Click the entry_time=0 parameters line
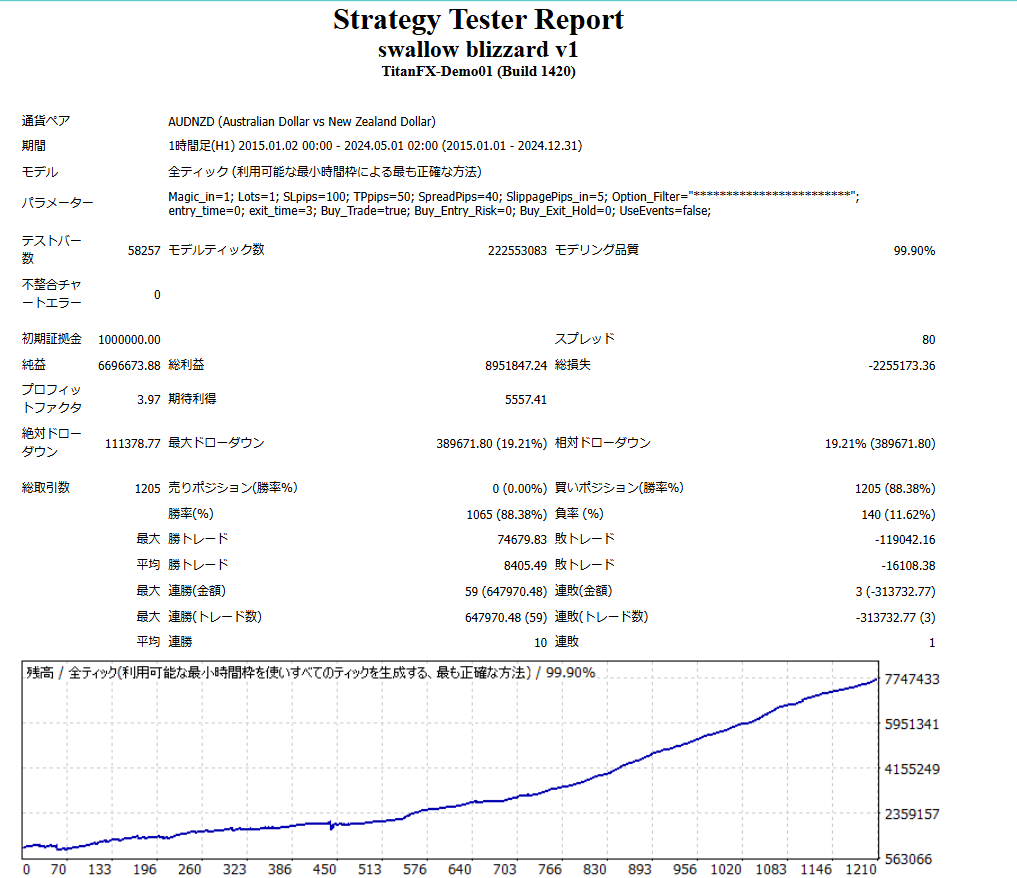 [x=439, y=211]
